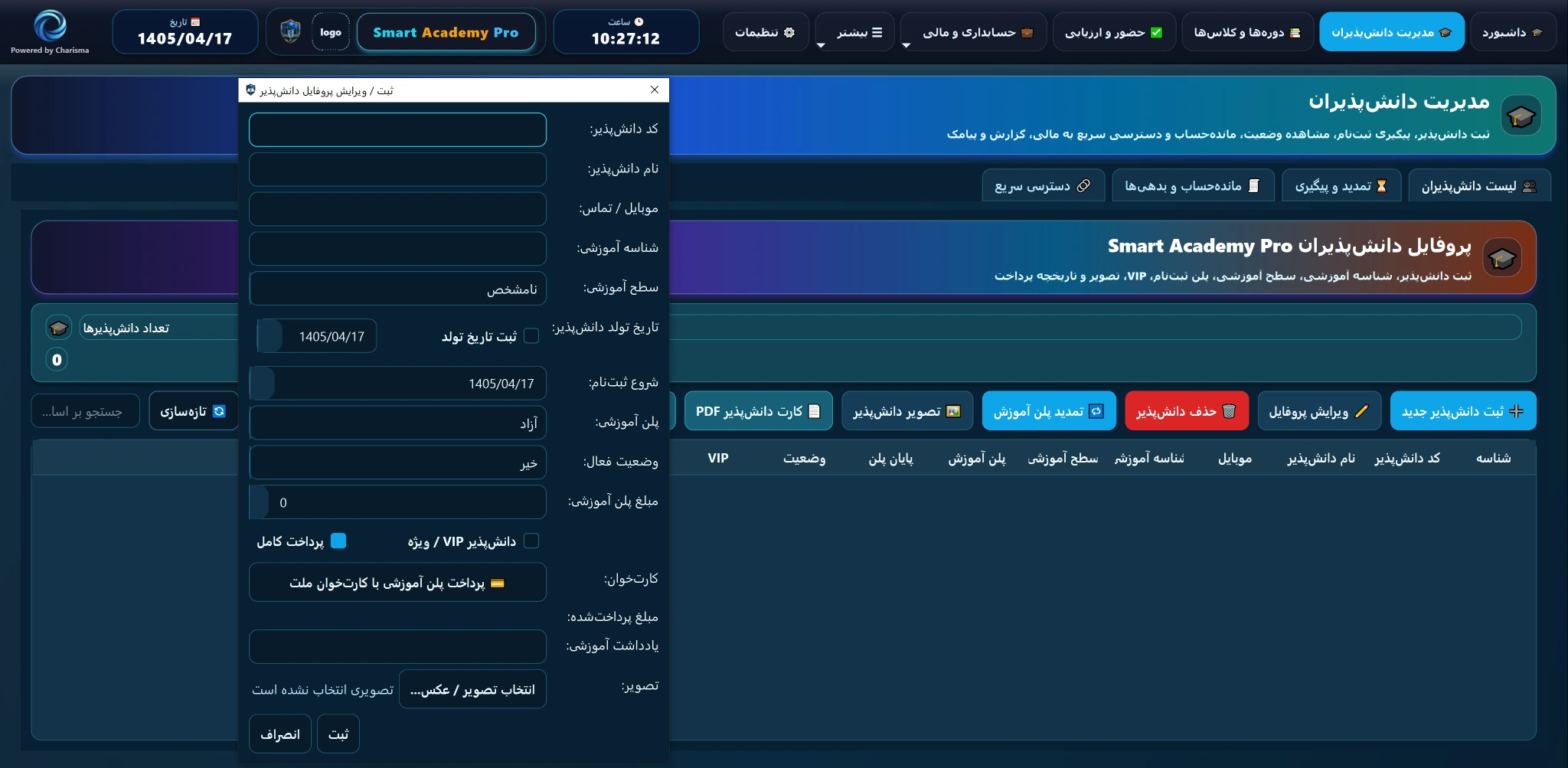Screen dimensions: 1568x768
Task: Click پرداخت پلن آموزشی با کارت‌خوان ملت button
Action: 397,583
